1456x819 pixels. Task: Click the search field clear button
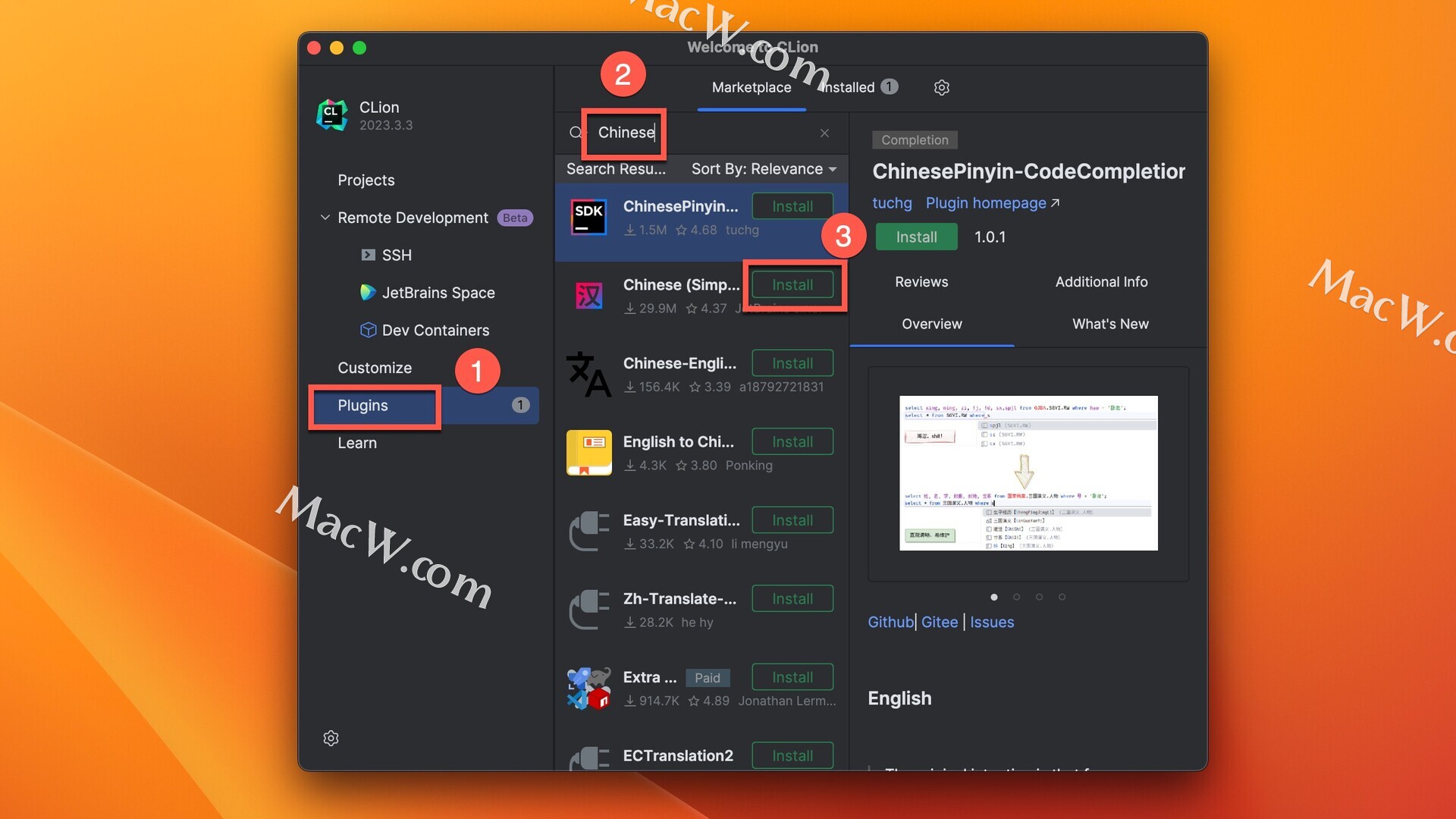coord(824,133)
